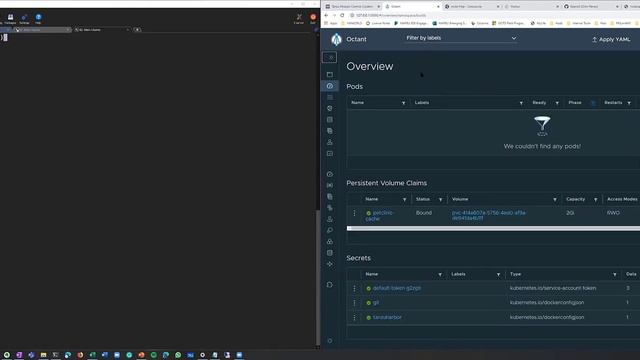Filter the Secrets Labels column
Screen dimensions: 640x360
tap(498, 274)
